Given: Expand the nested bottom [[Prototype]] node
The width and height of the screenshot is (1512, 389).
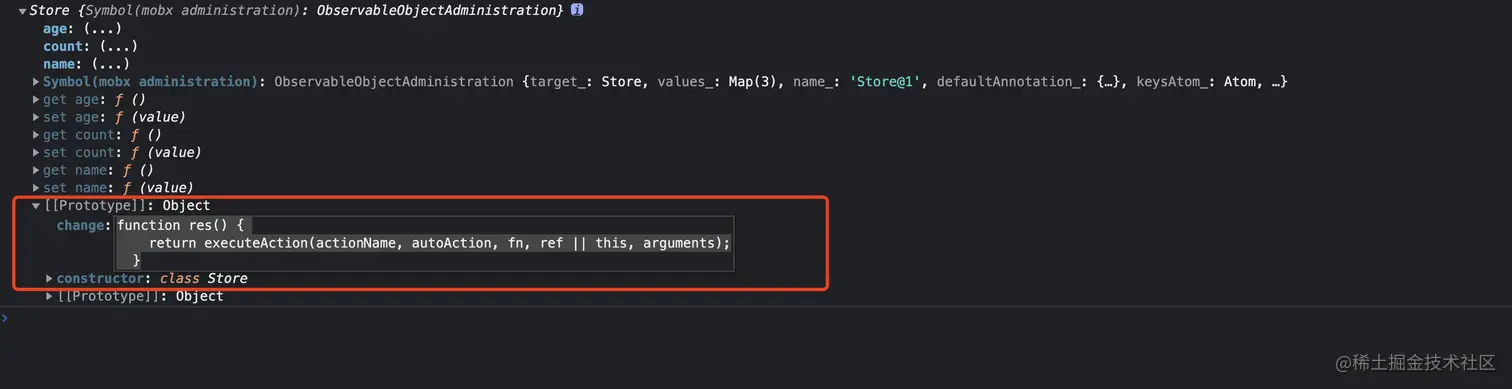Looking at the screenshot, I should click(49, 296).
